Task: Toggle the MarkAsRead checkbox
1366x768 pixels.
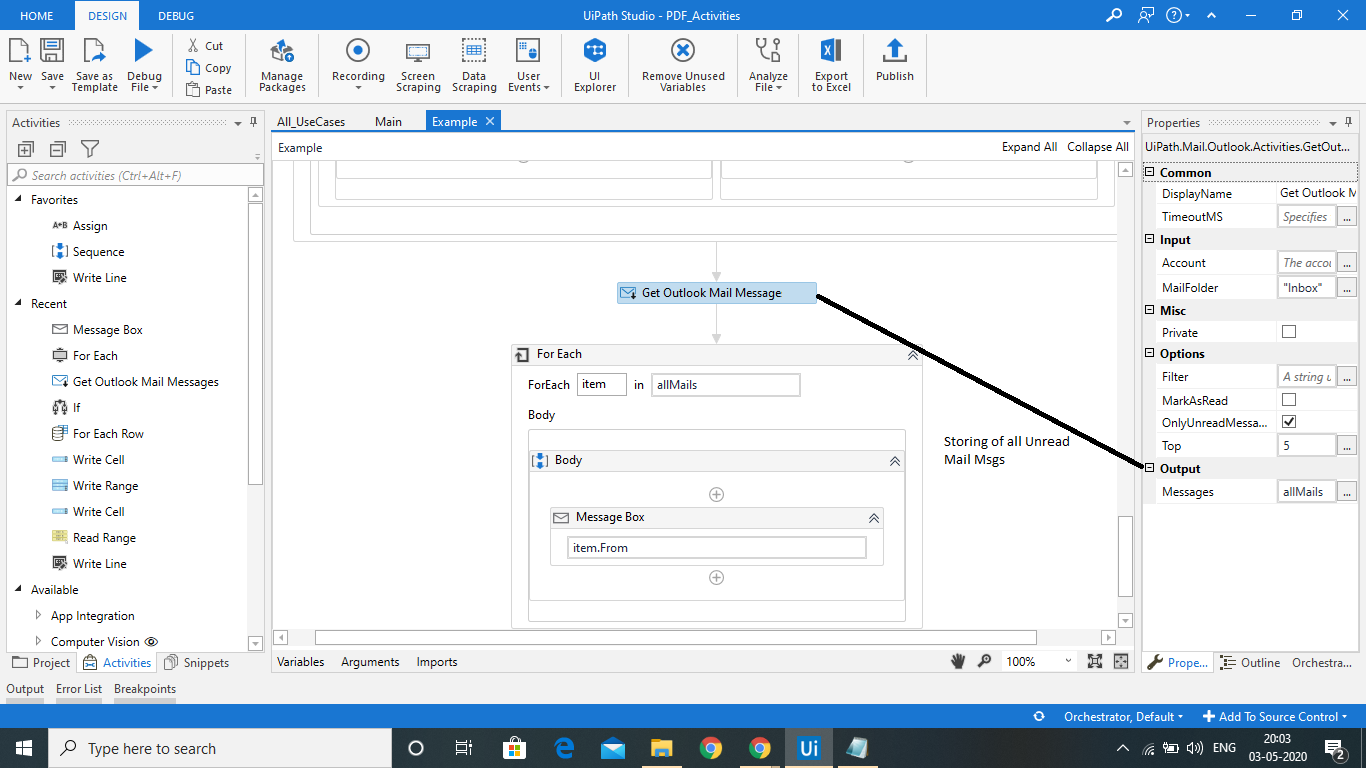Action: click(x=1289, y=399)
